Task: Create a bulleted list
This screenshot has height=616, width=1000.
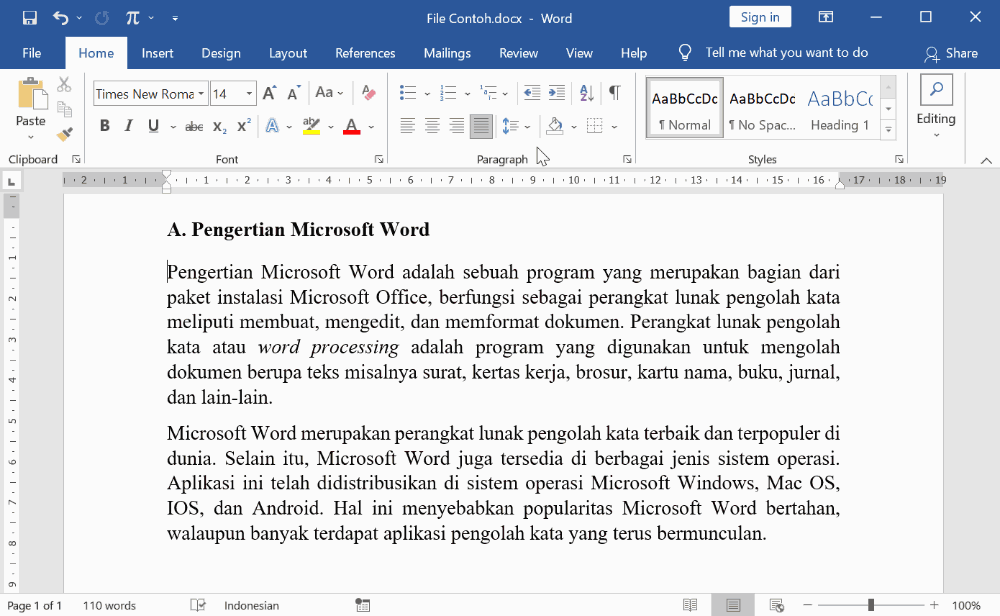Action: pos(408,93)
